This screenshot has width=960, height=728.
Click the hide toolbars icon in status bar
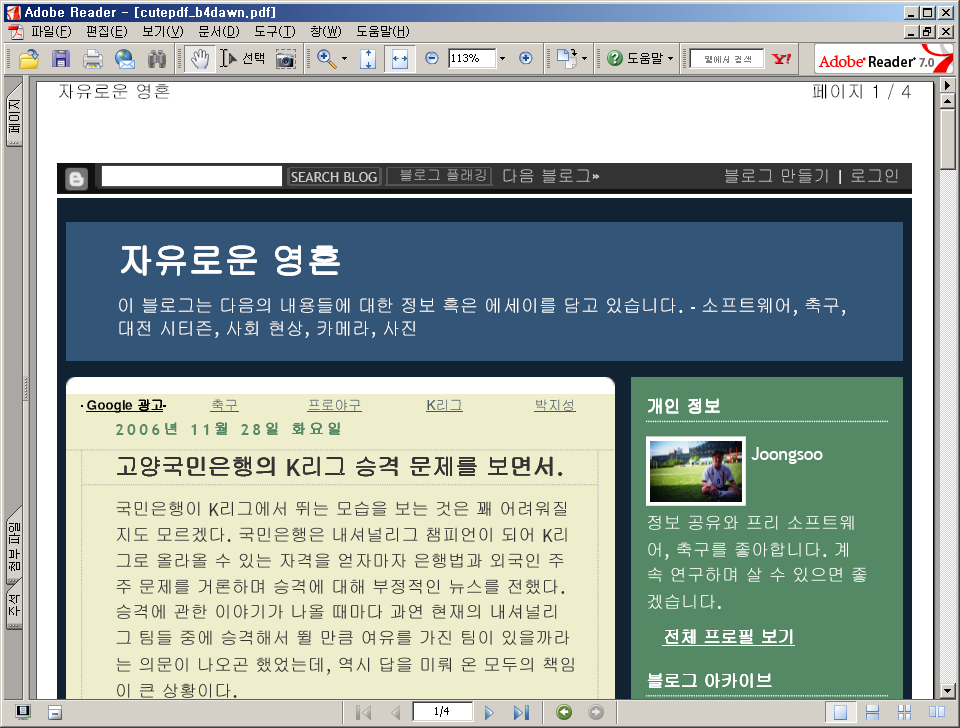[55, 712]
